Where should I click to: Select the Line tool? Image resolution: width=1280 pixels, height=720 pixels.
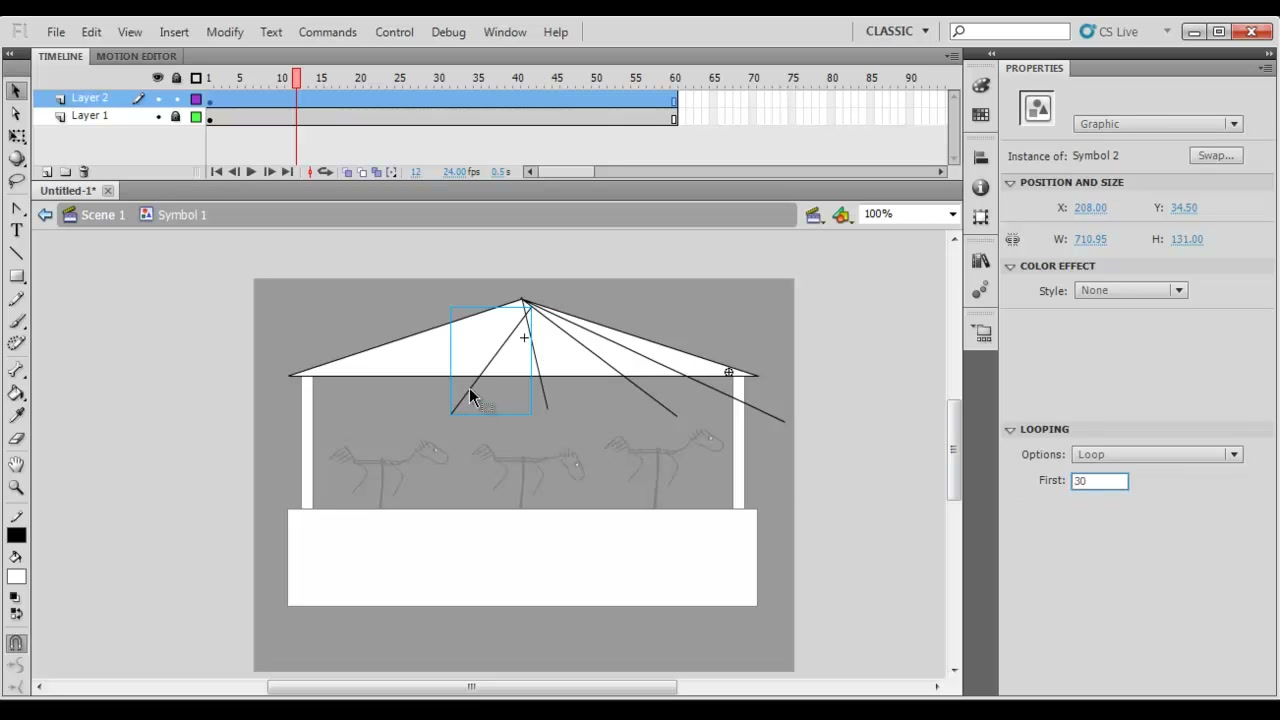click(x=16, y=254)
